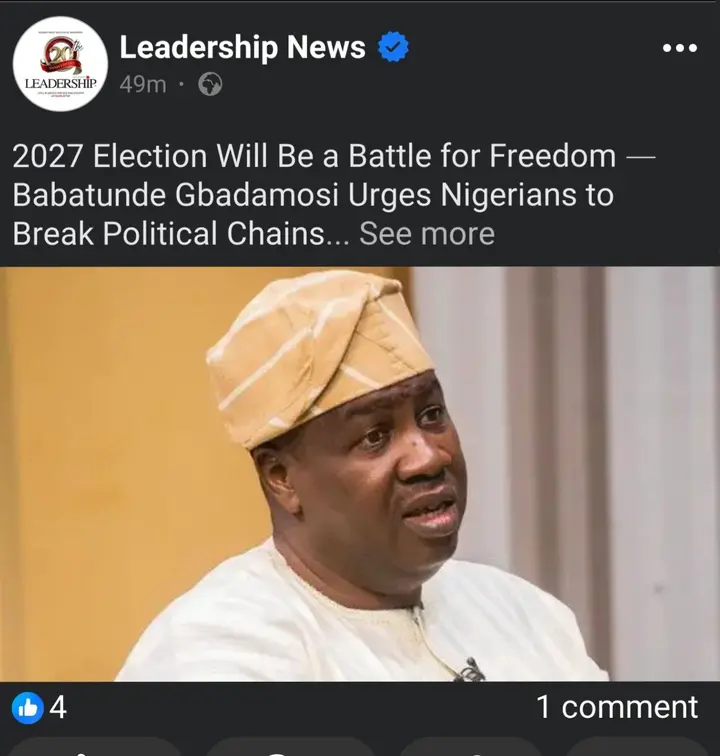Tap "Break Political Chains" caption text
Image resolution: width=720 pixels, height=756 pixels.
pyautogui.click(x=168, y=234)
